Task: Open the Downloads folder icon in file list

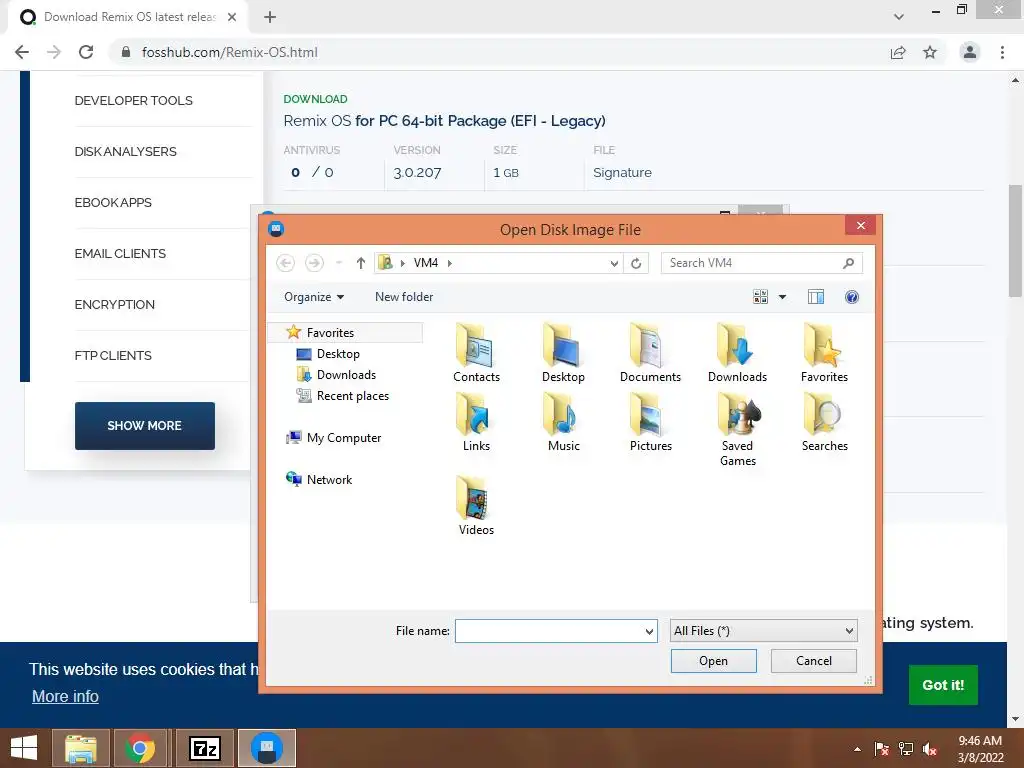Action: (737, 353)
